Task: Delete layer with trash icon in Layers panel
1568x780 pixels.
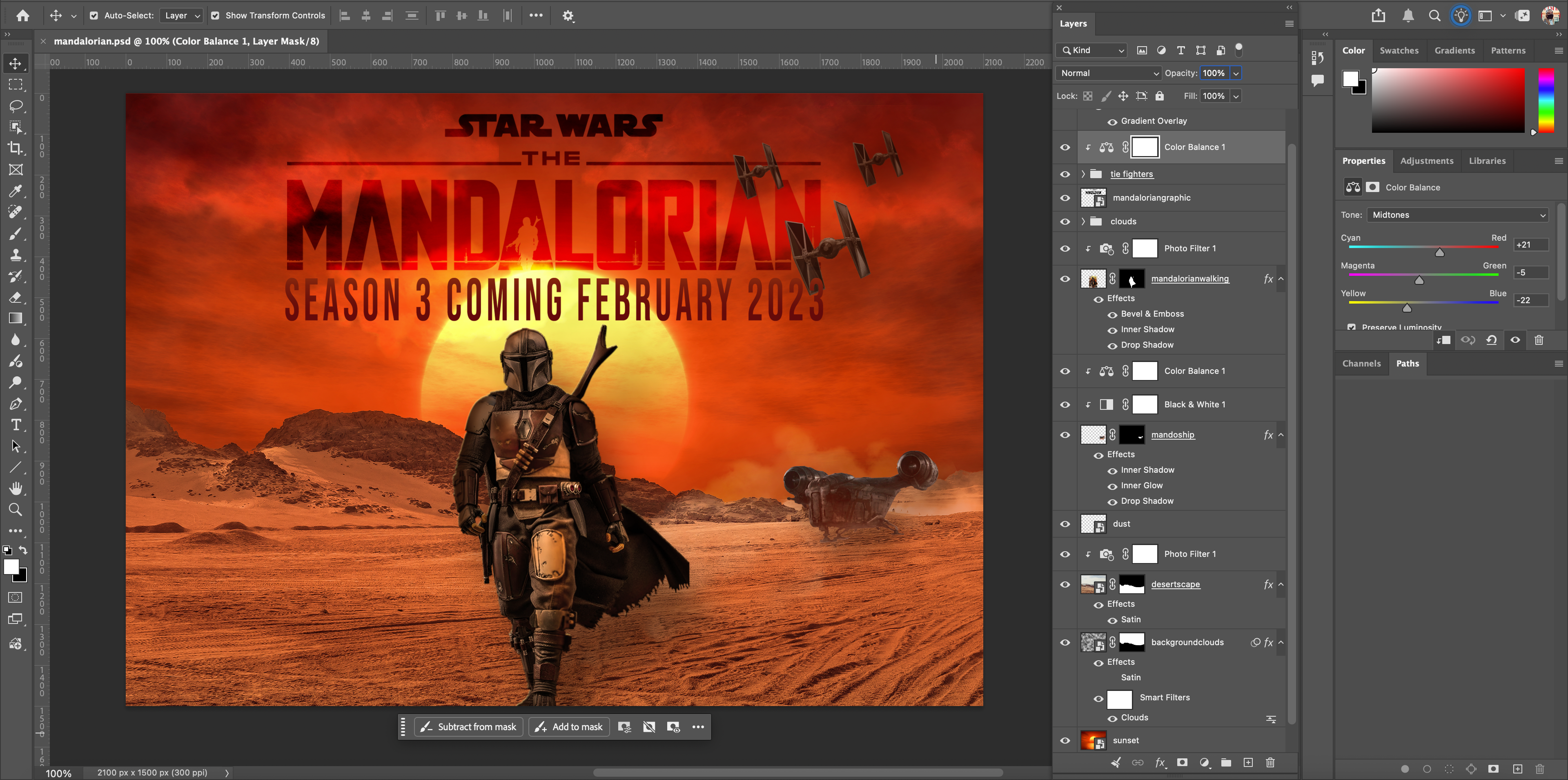Action: (x=1270, y=762)
